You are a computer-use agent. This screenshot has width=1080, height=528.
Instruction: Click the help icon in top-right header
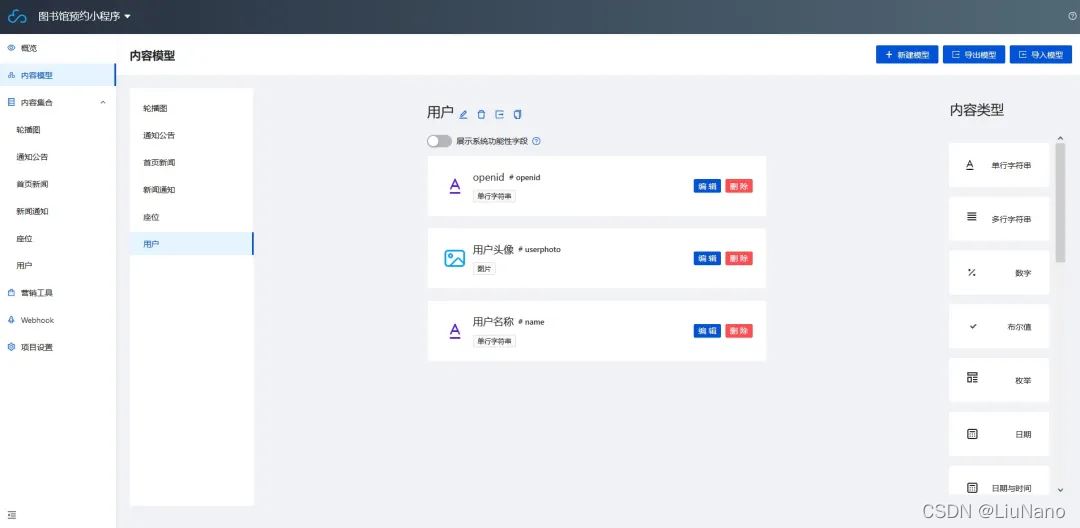click(1072, 16)
